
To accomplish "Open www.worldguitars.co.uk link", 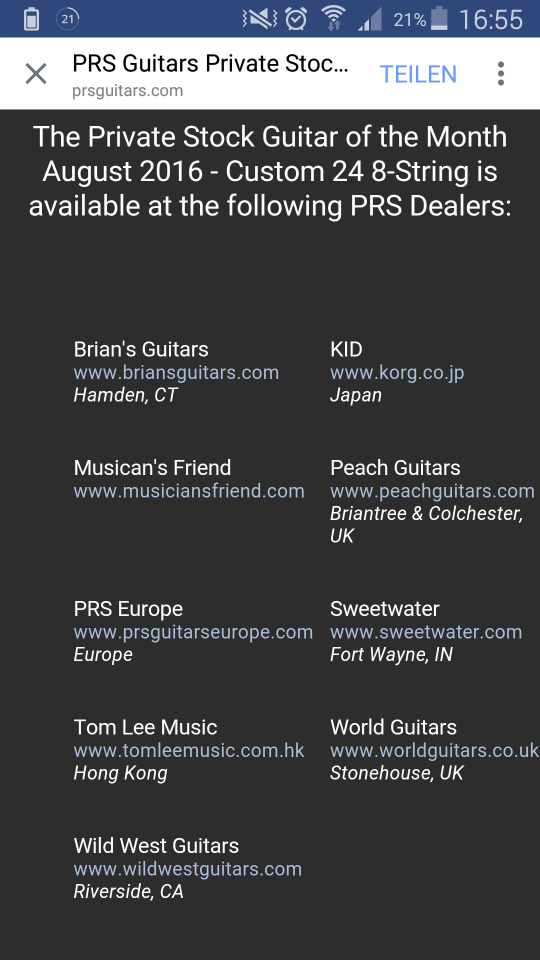I will pos(435,751).
